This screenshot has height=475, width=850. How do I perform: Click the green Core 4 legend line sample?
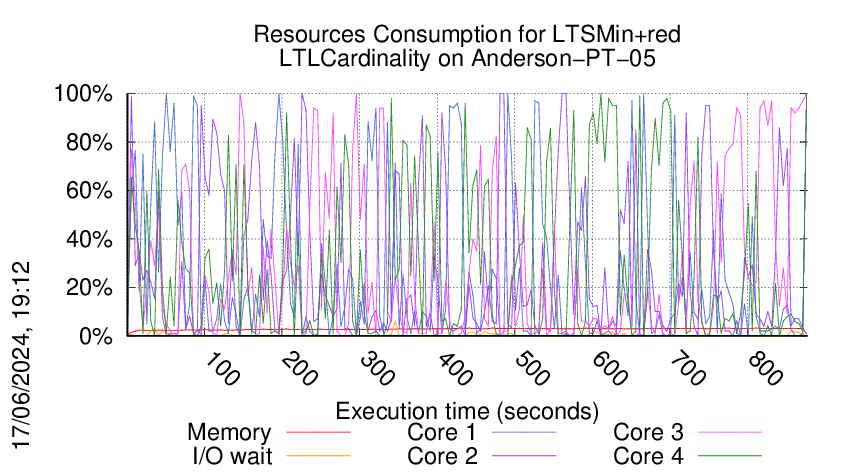point(730,455)
